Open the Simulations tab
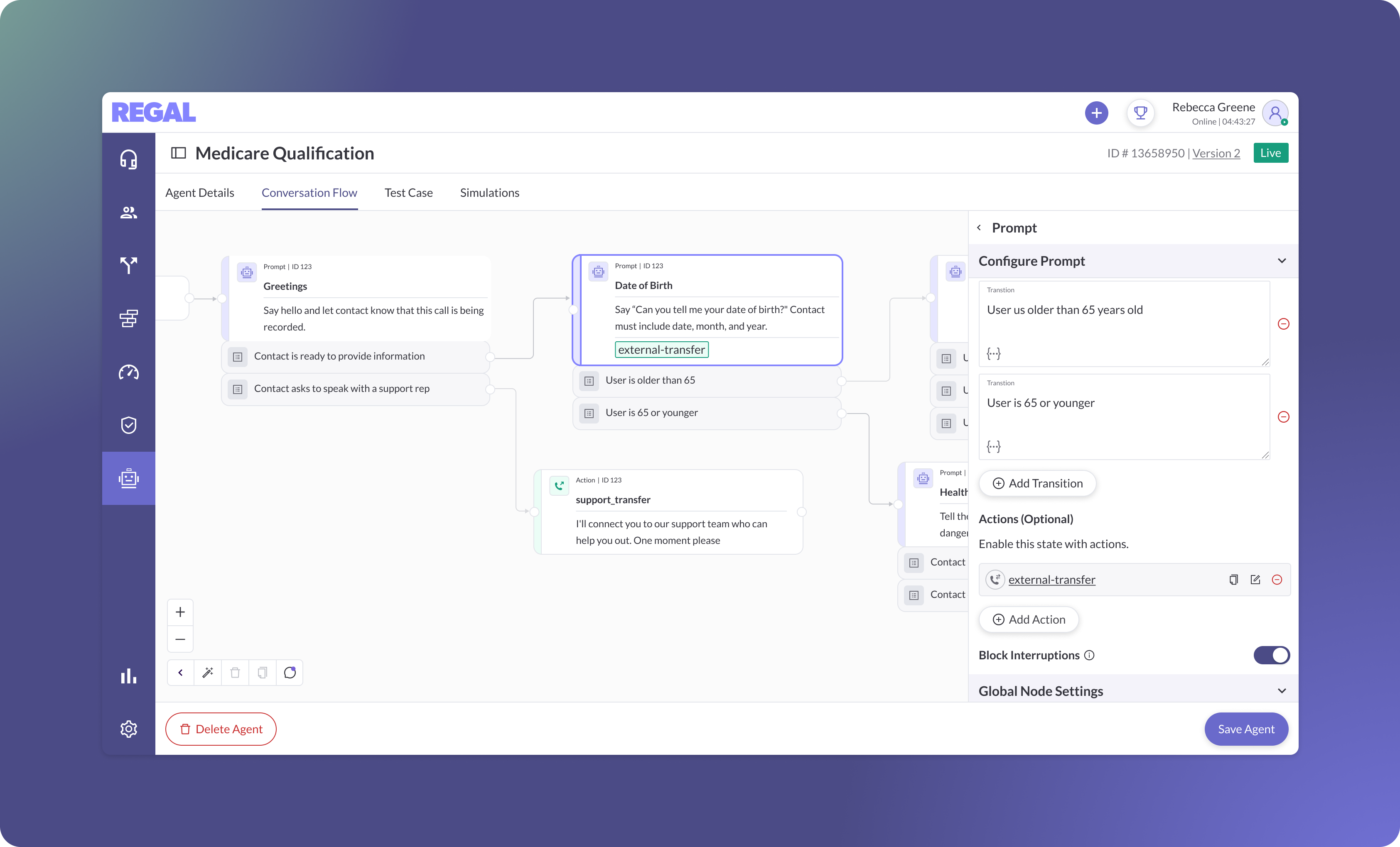This screenshot has width=1400, height=847. [x=489, y=193]
